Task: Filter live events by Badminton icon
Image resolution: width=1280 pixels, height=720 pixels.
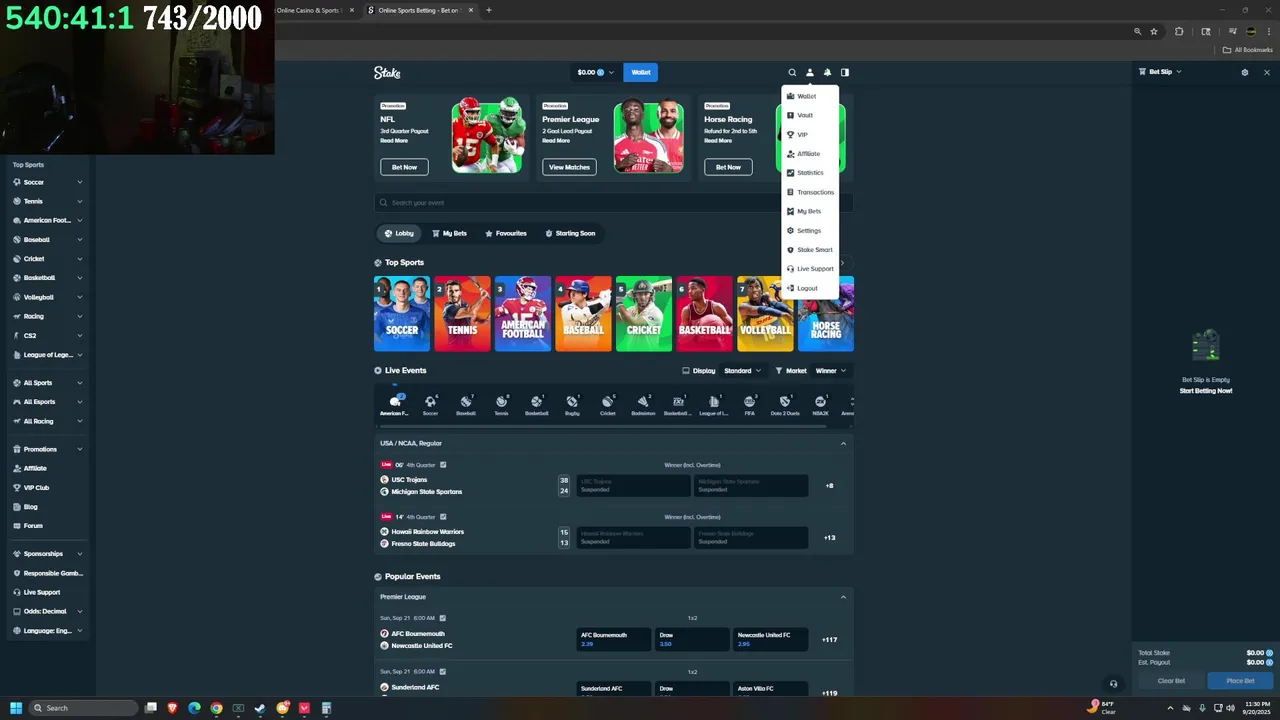Action: (643, 404)
